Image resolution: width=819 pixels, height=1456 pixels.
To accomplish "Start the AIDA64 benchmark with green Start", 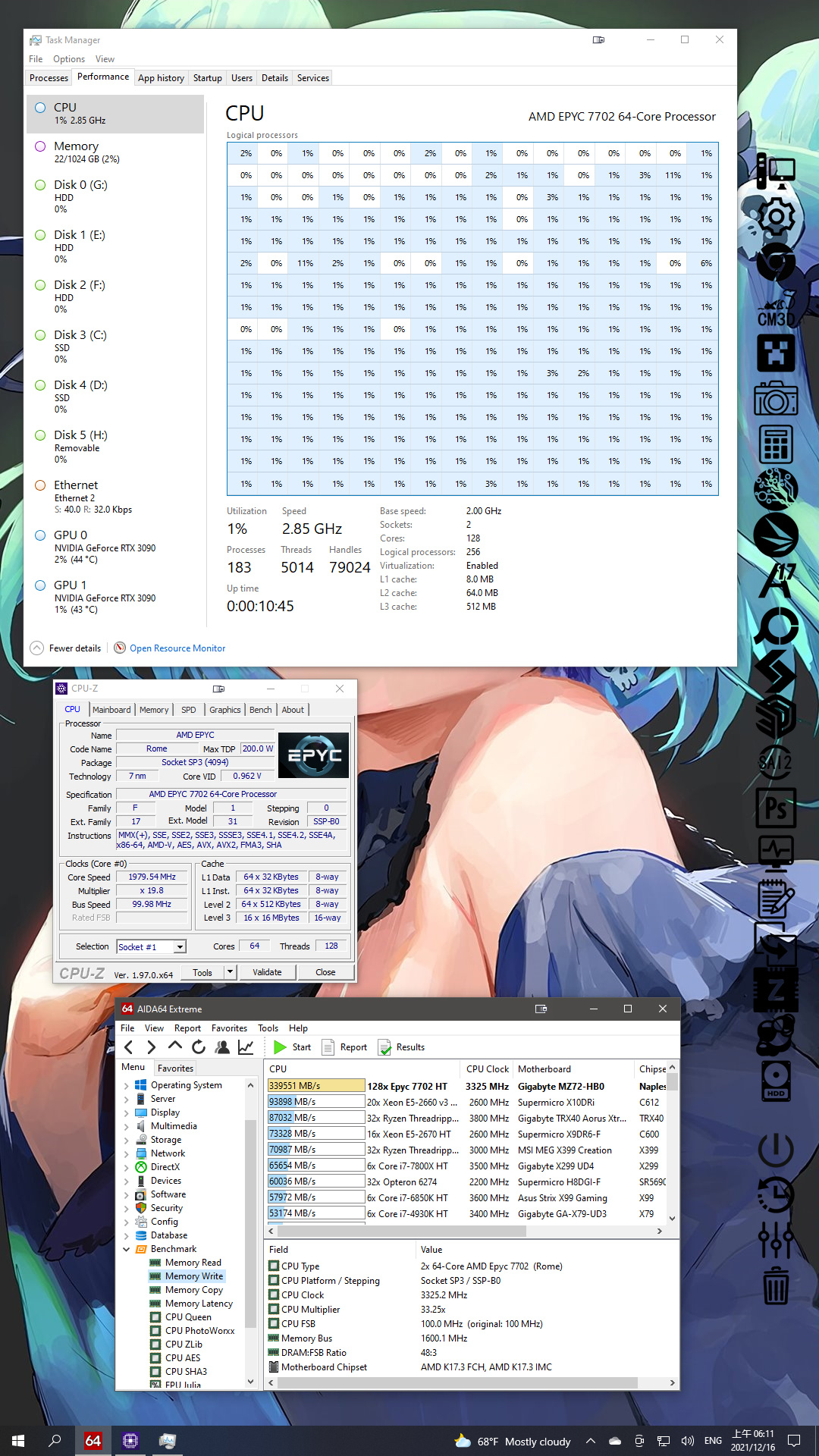I will tap(292, 1047).
